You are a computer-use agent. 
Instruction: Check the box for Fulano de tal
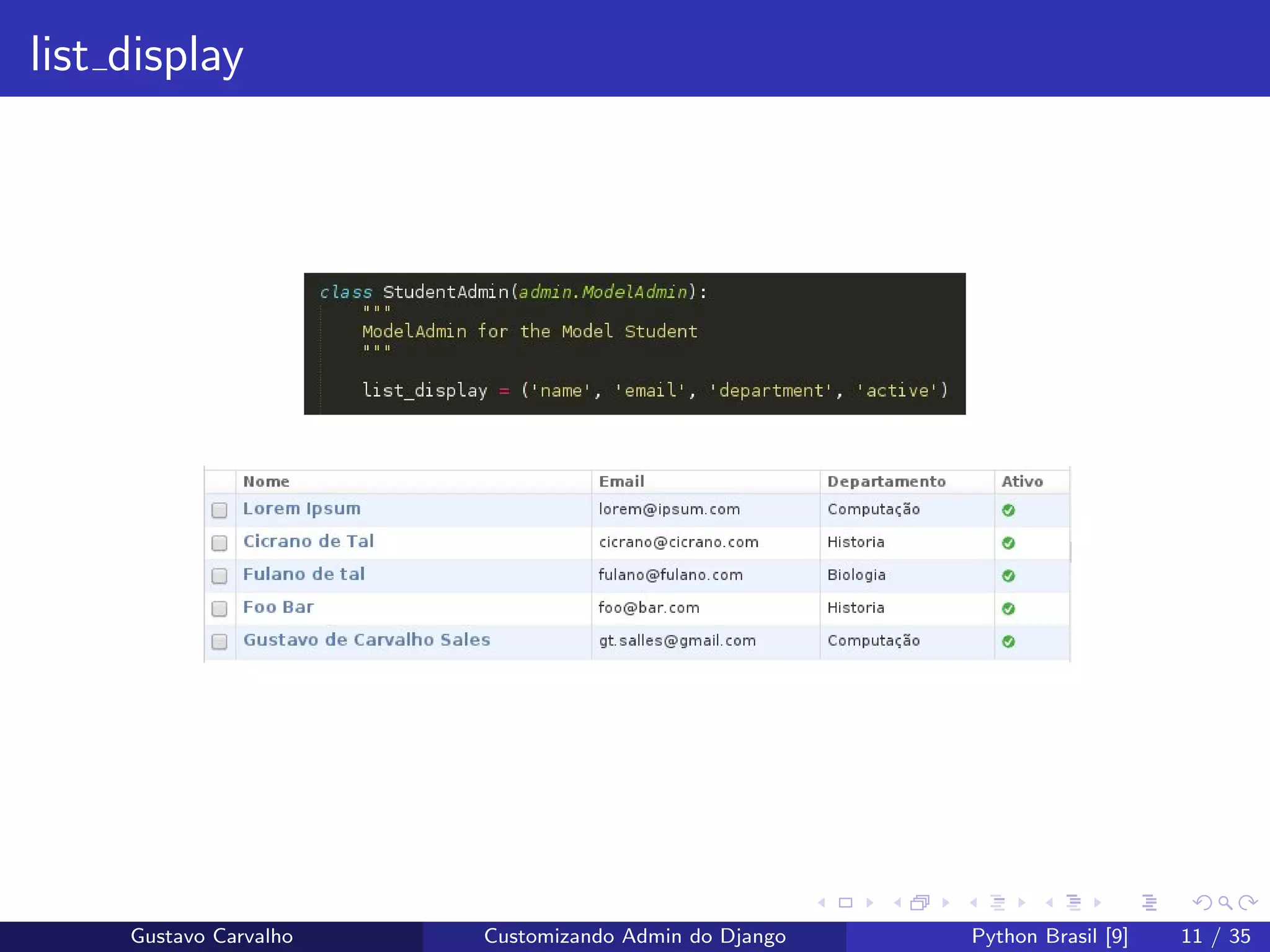[220, 576]
